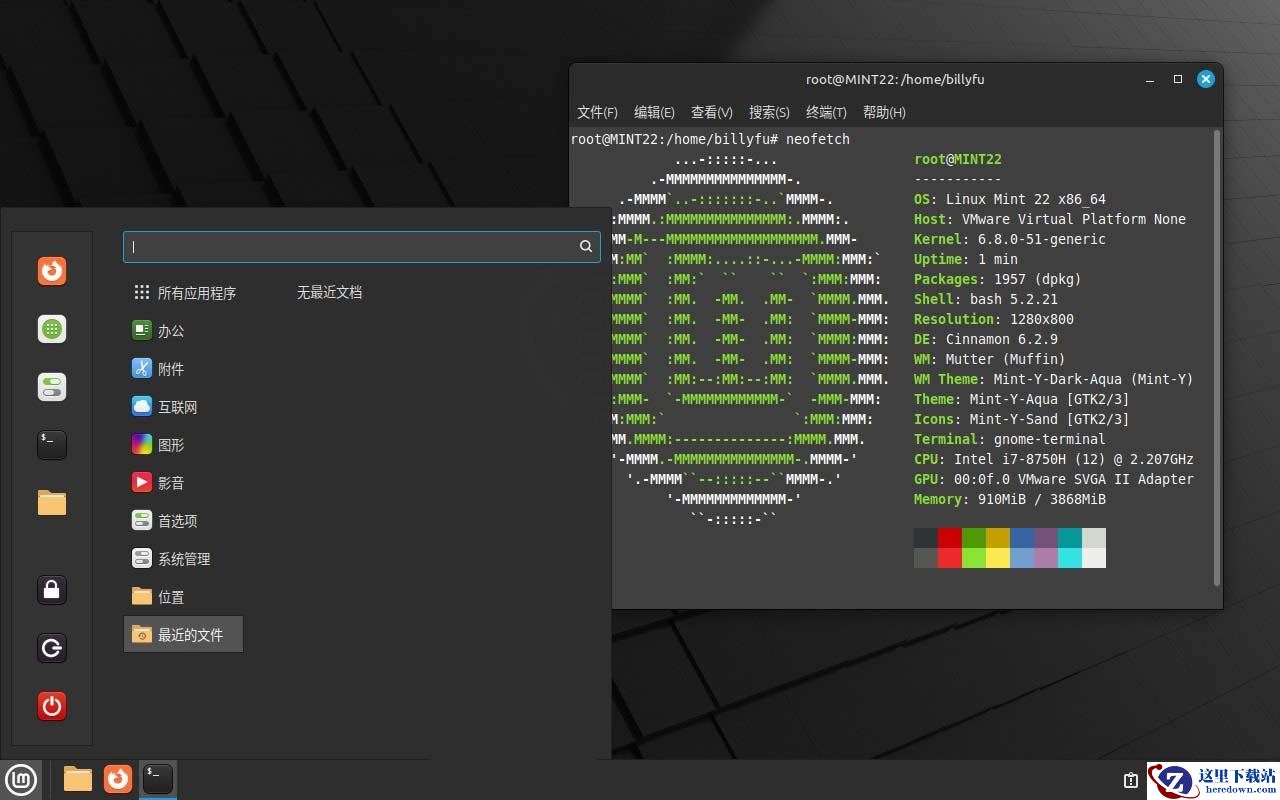Image resolution: width=1280 pixels, height=800 pixels.
Task: Click the 'Packages: 1957 (dpkg)' line
Action: pyautogui.click(x=998, y=279)
